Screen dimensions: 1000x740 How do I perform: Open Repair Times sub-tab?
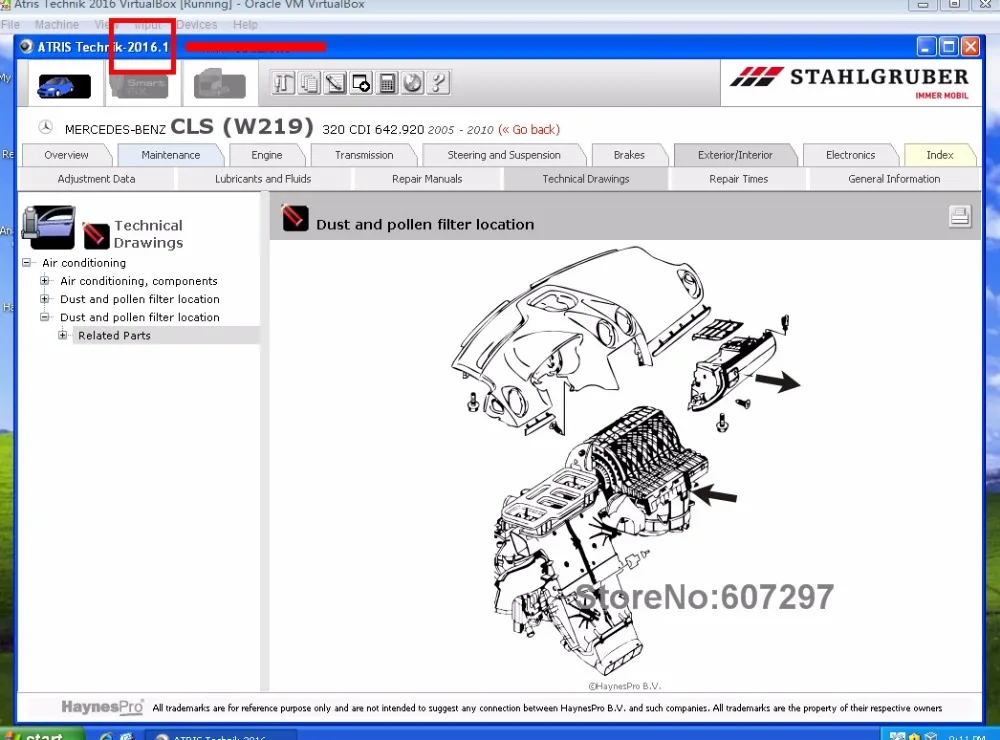pyautogui.click(x=739, y=179)
